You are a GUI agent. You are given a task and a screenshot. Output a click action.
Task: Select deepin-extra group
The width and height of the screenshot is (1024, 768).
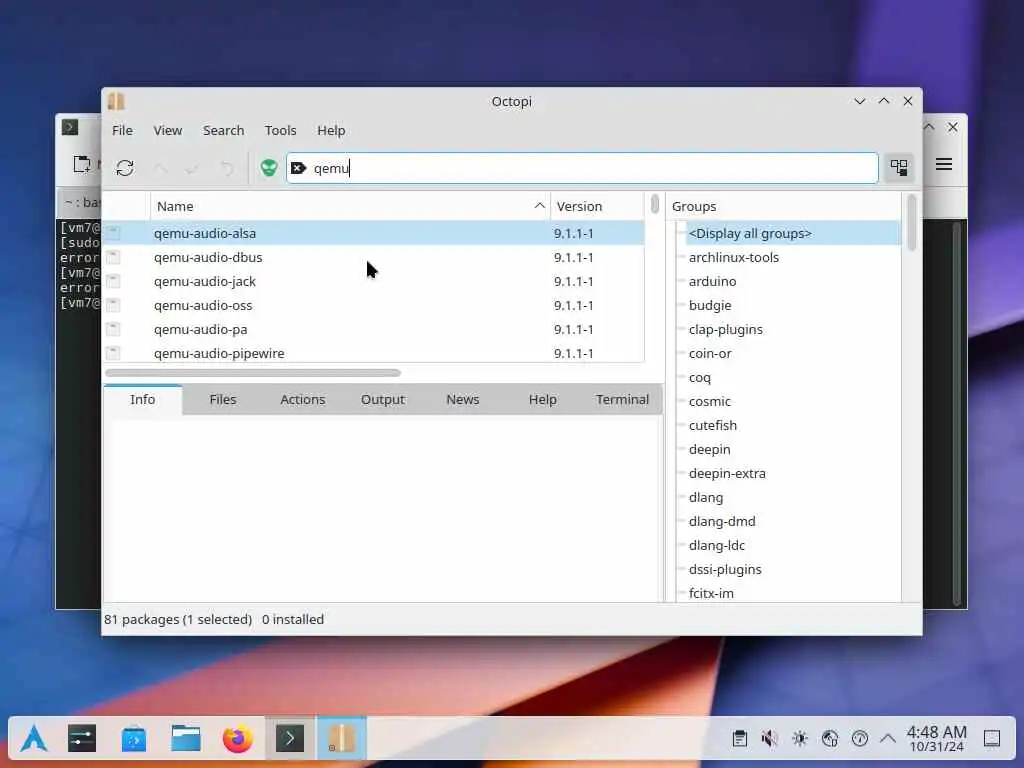[x=727, y=473]
